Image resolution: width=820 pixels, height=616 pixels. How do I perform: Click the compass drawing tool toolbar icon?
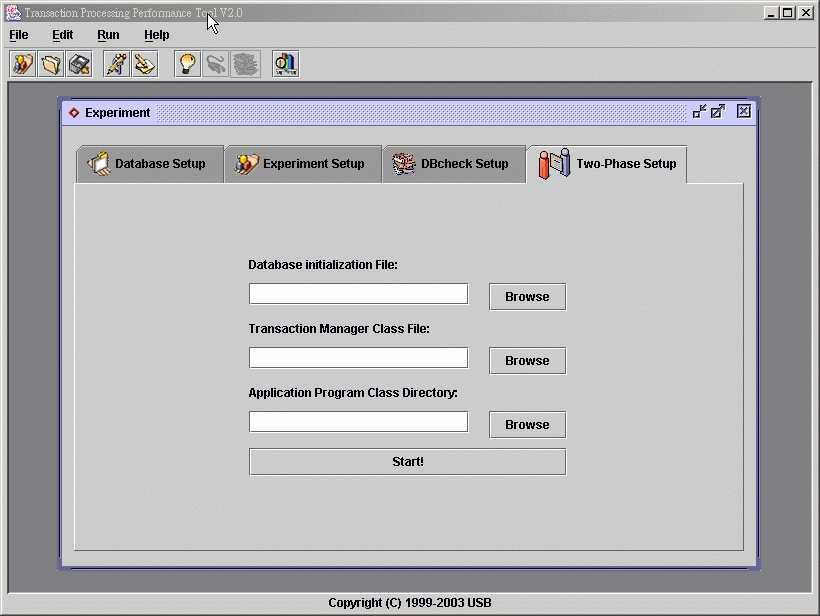(117, 64)
